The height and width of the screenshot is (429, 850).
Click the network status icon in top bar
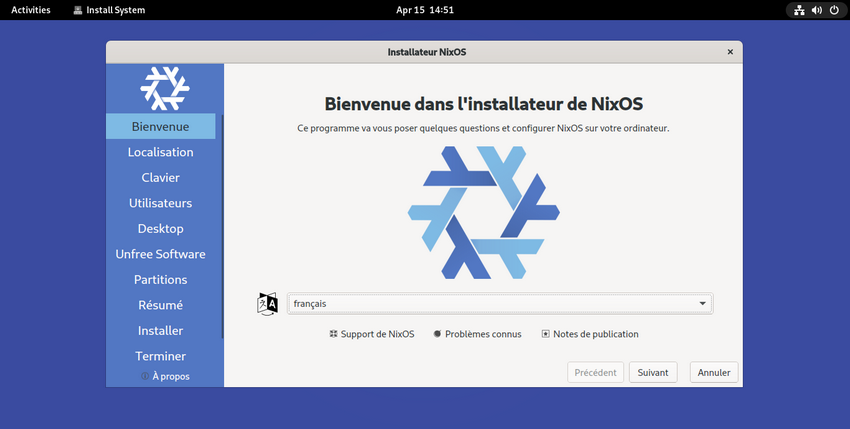click(798, 10)
